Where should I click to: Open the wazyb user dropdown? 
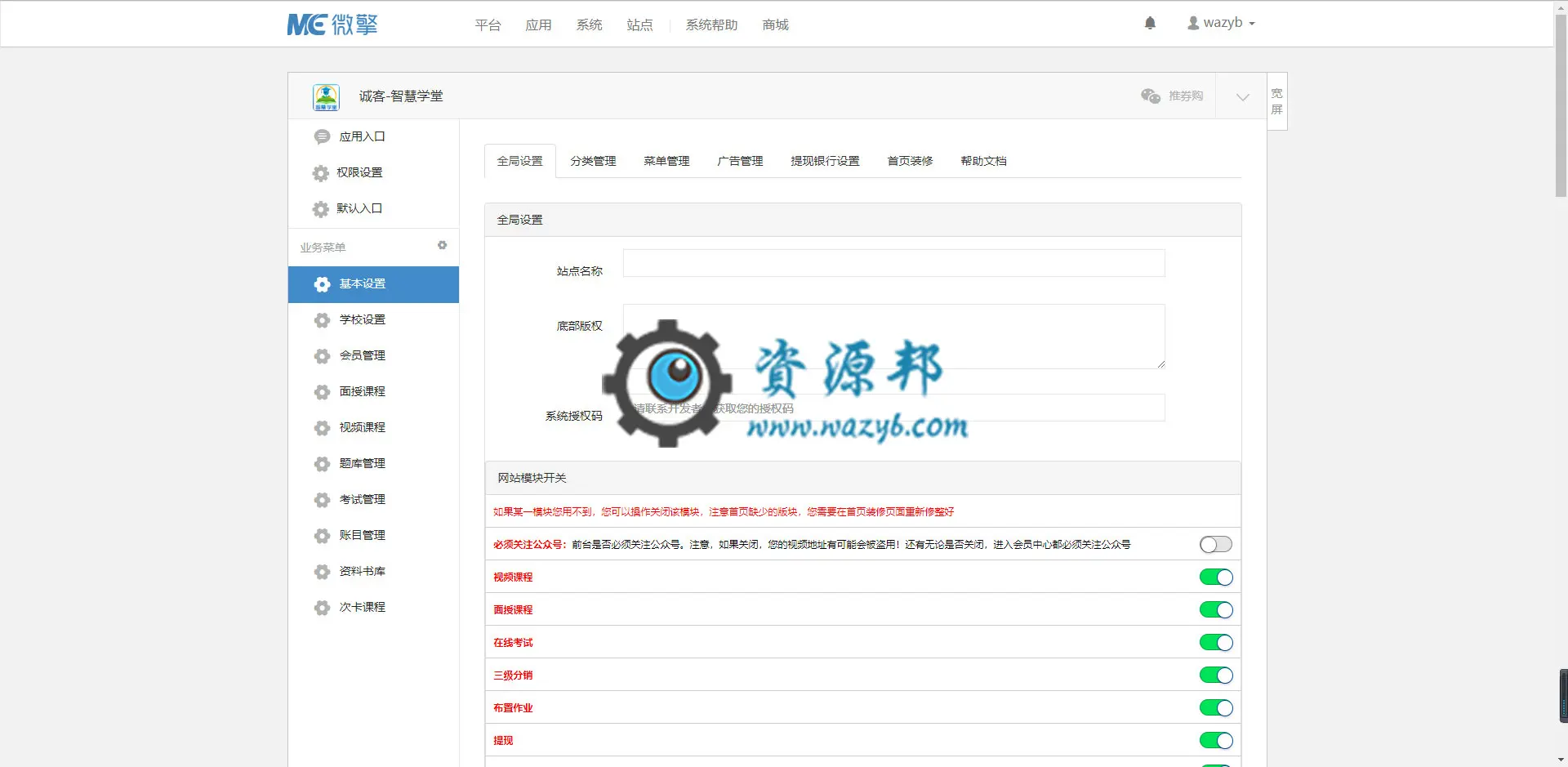tap(1221, 24)
